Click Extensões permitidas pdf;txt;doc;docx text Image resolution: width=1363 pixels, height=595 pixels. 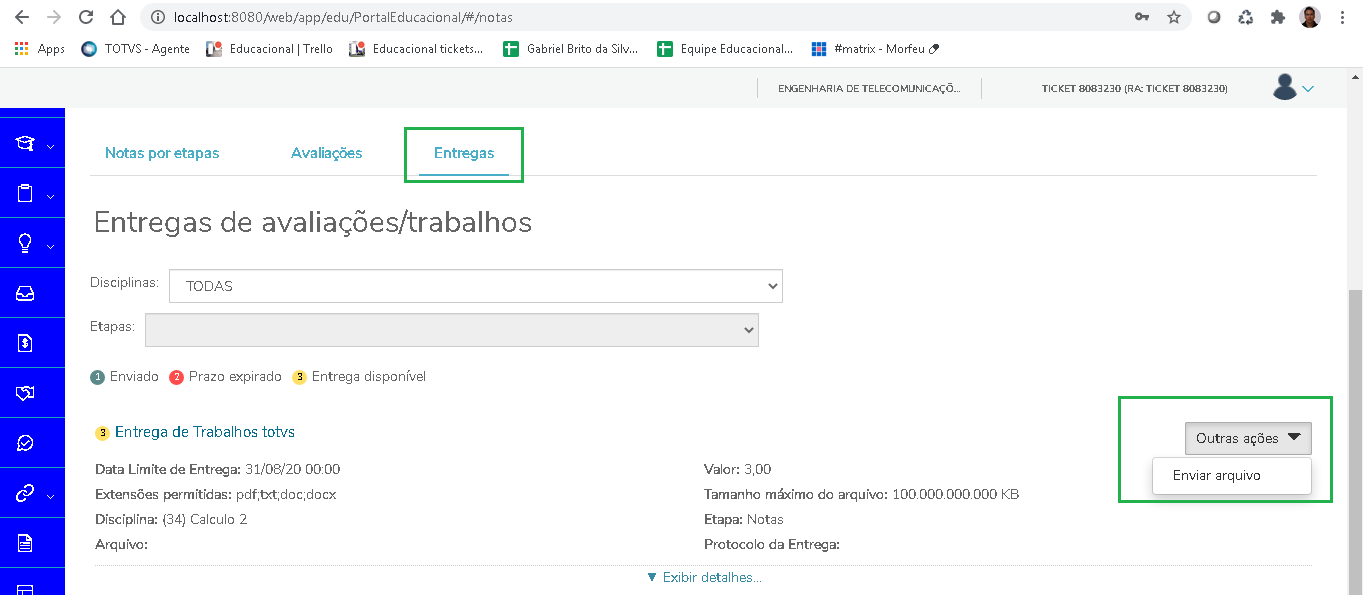tap(215, 494)
